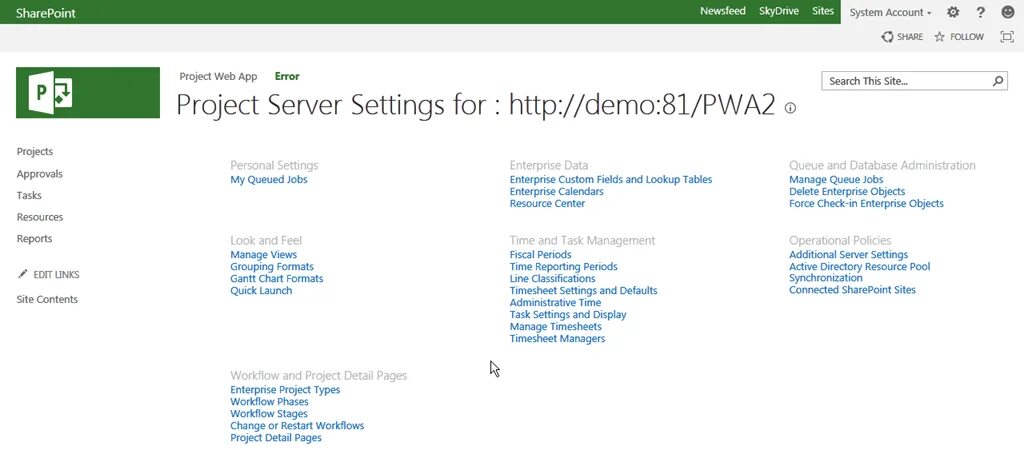Go to Resources in left navigation
The height and width of the screenshot is (450, 1024).
click(x=40, y=217)
